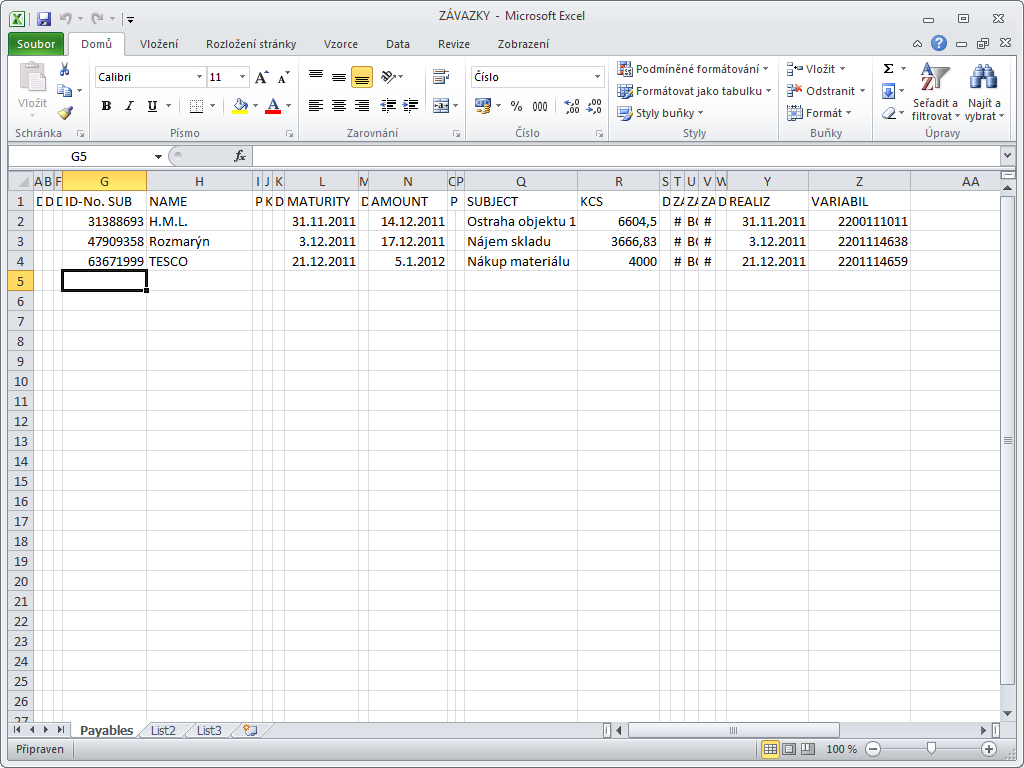The height and width of the screenshot is (768, 1024).
Task: Open the Číslo number format dropdown
Action: click(x=597, y=77)
